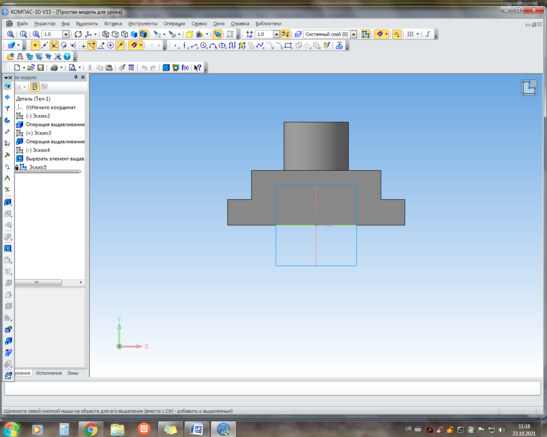
Task: Click the variables f(x) icon
Action: pyautogui.click(x=185, y=68)
